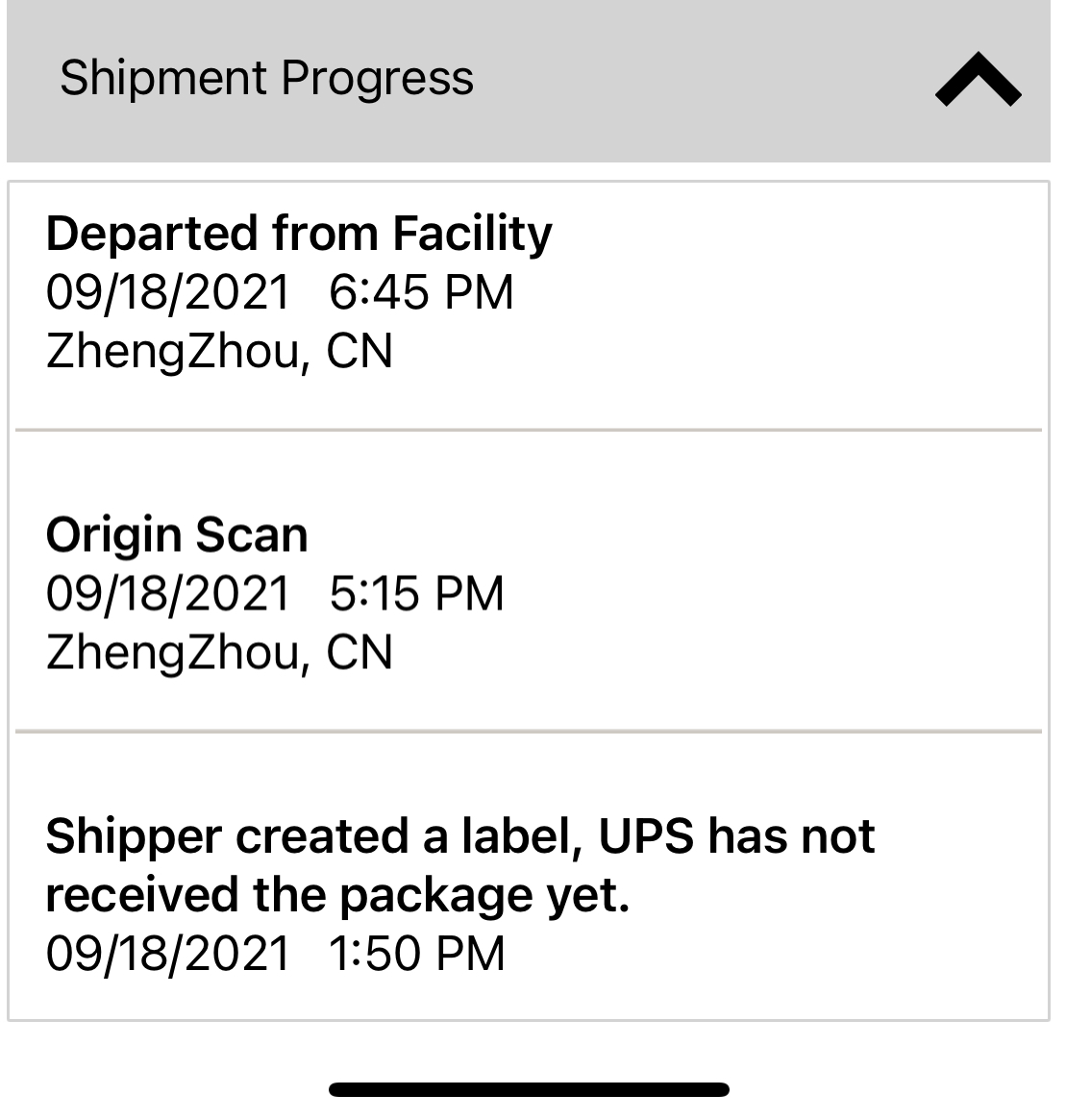
Task: Tap ZhengZhou, CN under Departed from Facility
Action: point(219,351)
